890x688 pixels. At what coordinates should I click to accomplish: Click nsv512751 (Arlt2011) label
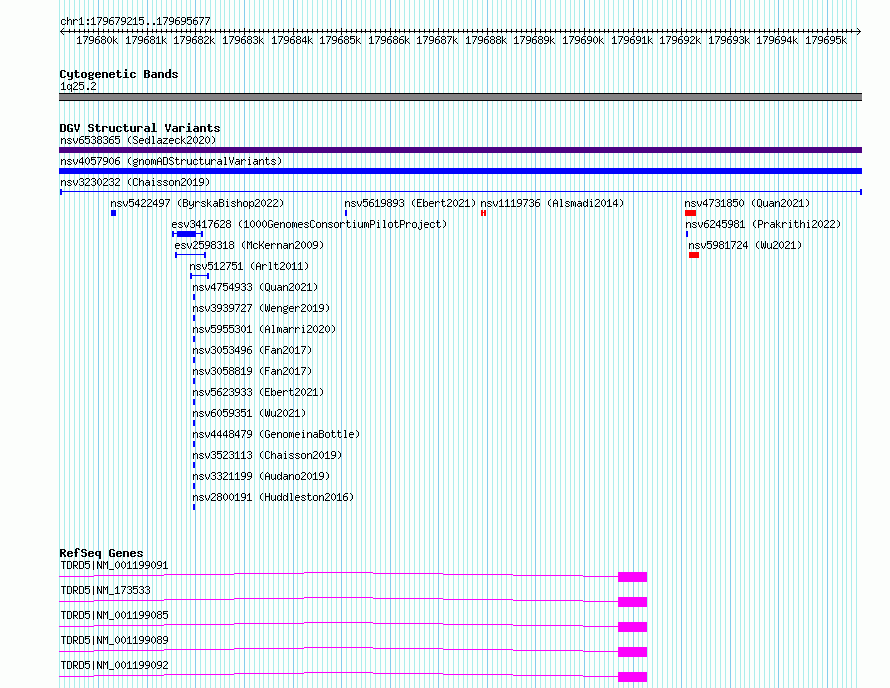(x=249, y=266)
